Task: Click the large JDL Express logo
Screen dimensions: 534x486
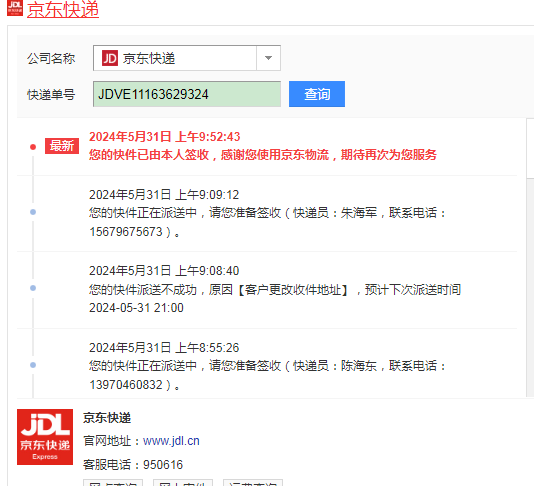Action: 45,437
